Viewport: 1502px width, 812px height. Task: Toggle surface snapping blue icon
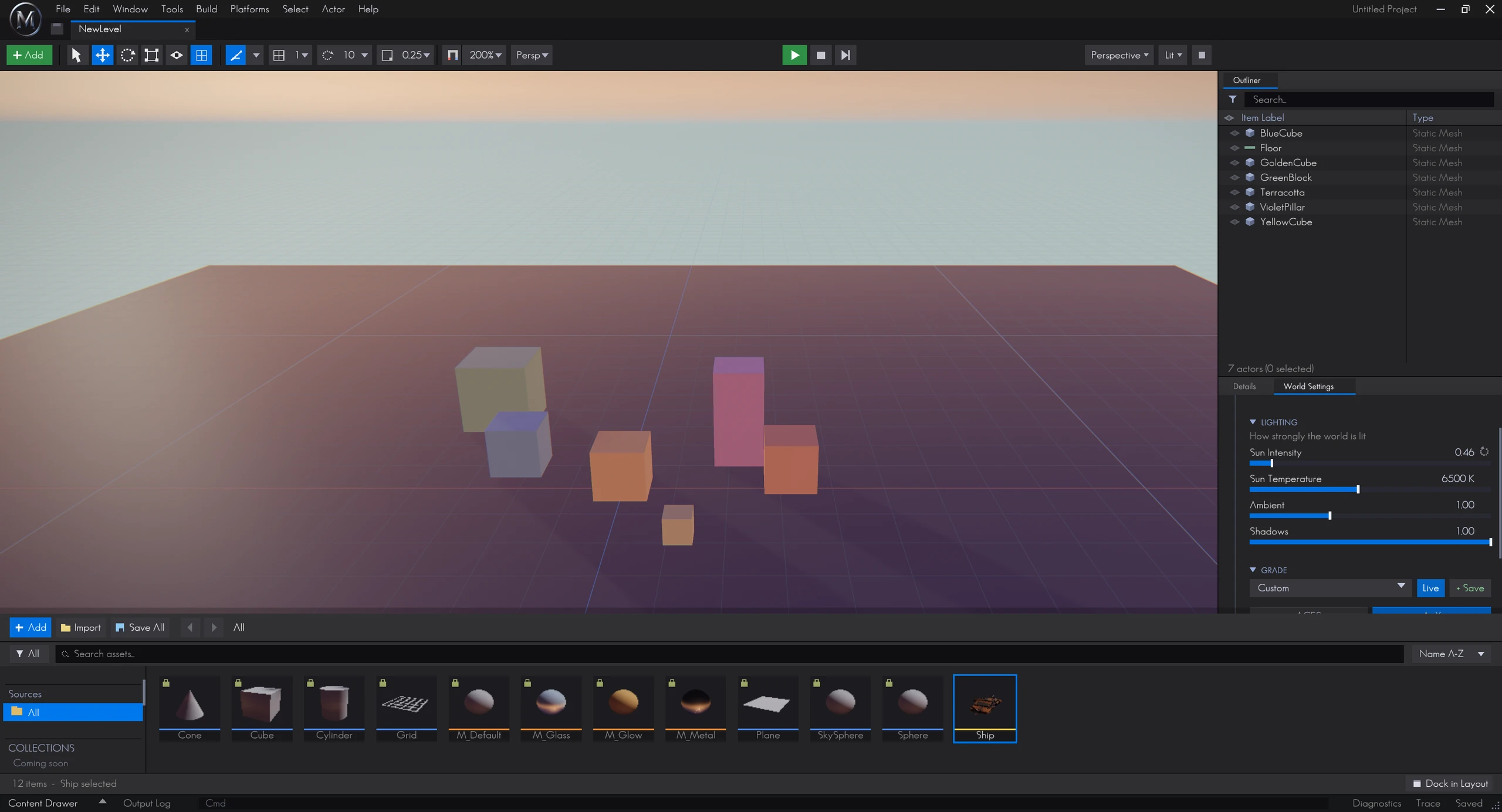pos(236,55)
